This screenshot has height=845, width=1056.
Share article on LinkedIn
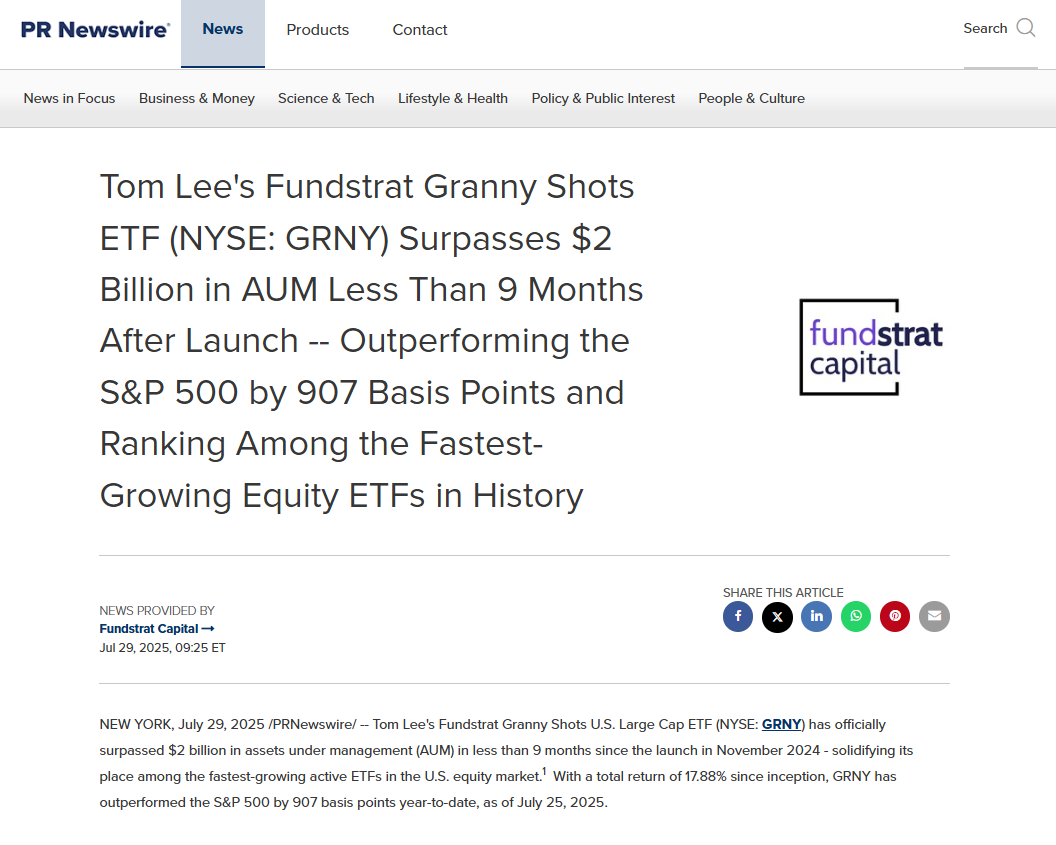coord(816,616)
